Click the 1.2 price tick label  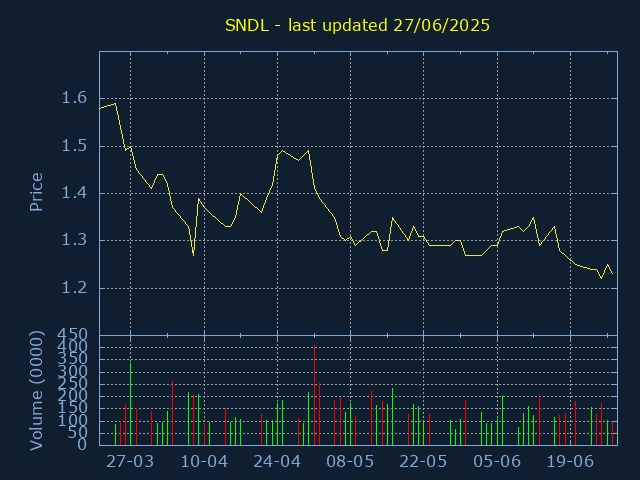(x=74, y=288)
